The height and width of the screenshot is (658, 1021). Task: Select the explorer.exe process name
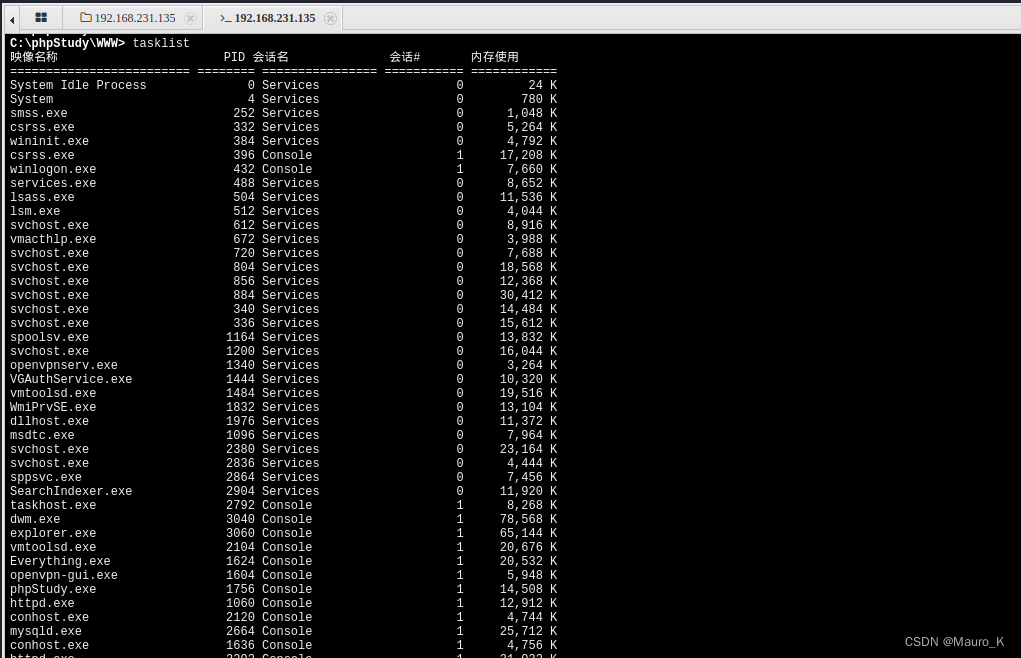click(53, 533)
